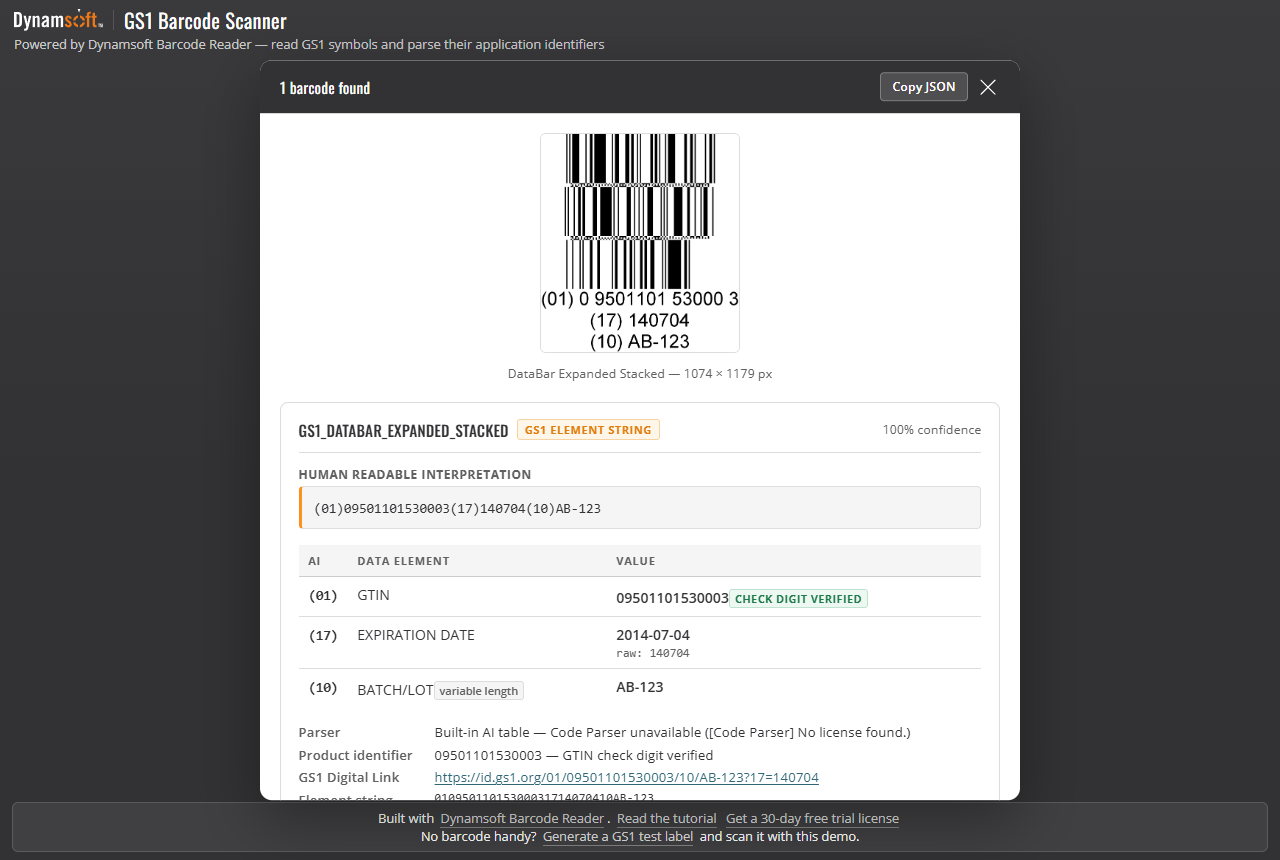Click the 100% confidence text

[932, 430]
